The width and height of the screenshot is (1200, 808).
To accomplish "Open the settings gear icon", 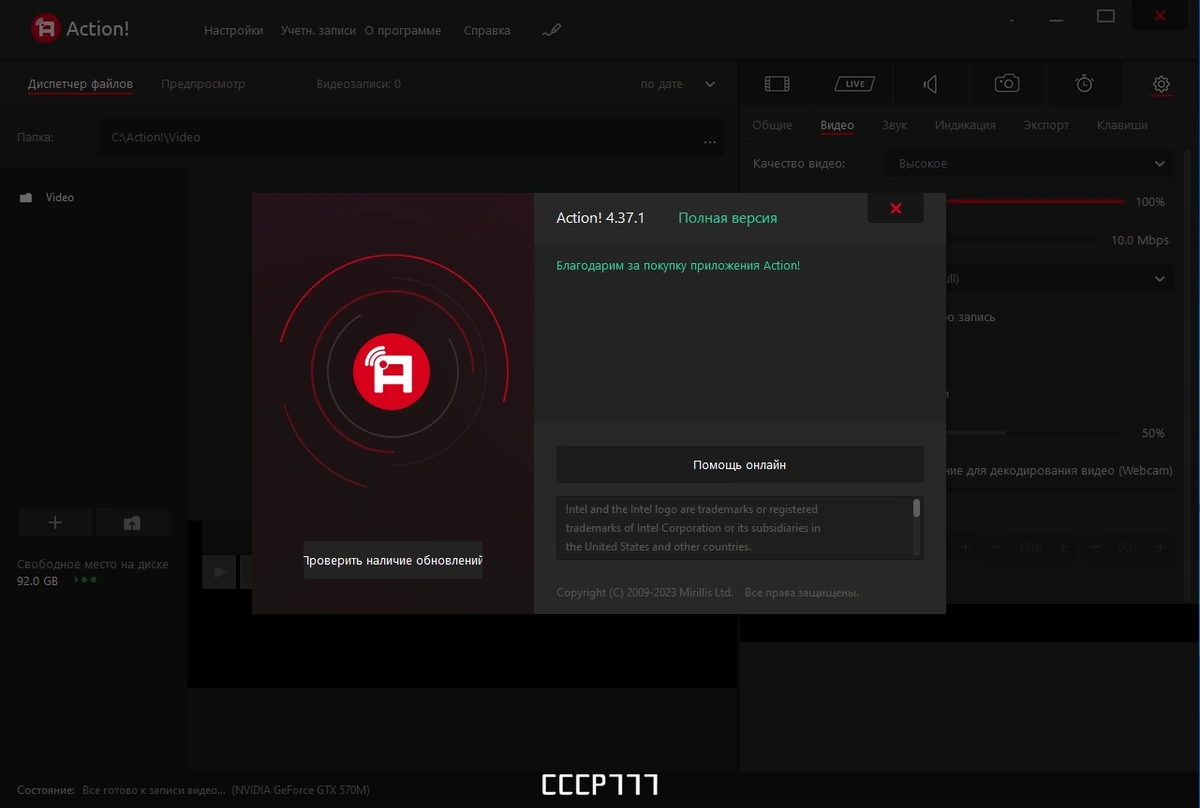I will [x=1161, y=84].
